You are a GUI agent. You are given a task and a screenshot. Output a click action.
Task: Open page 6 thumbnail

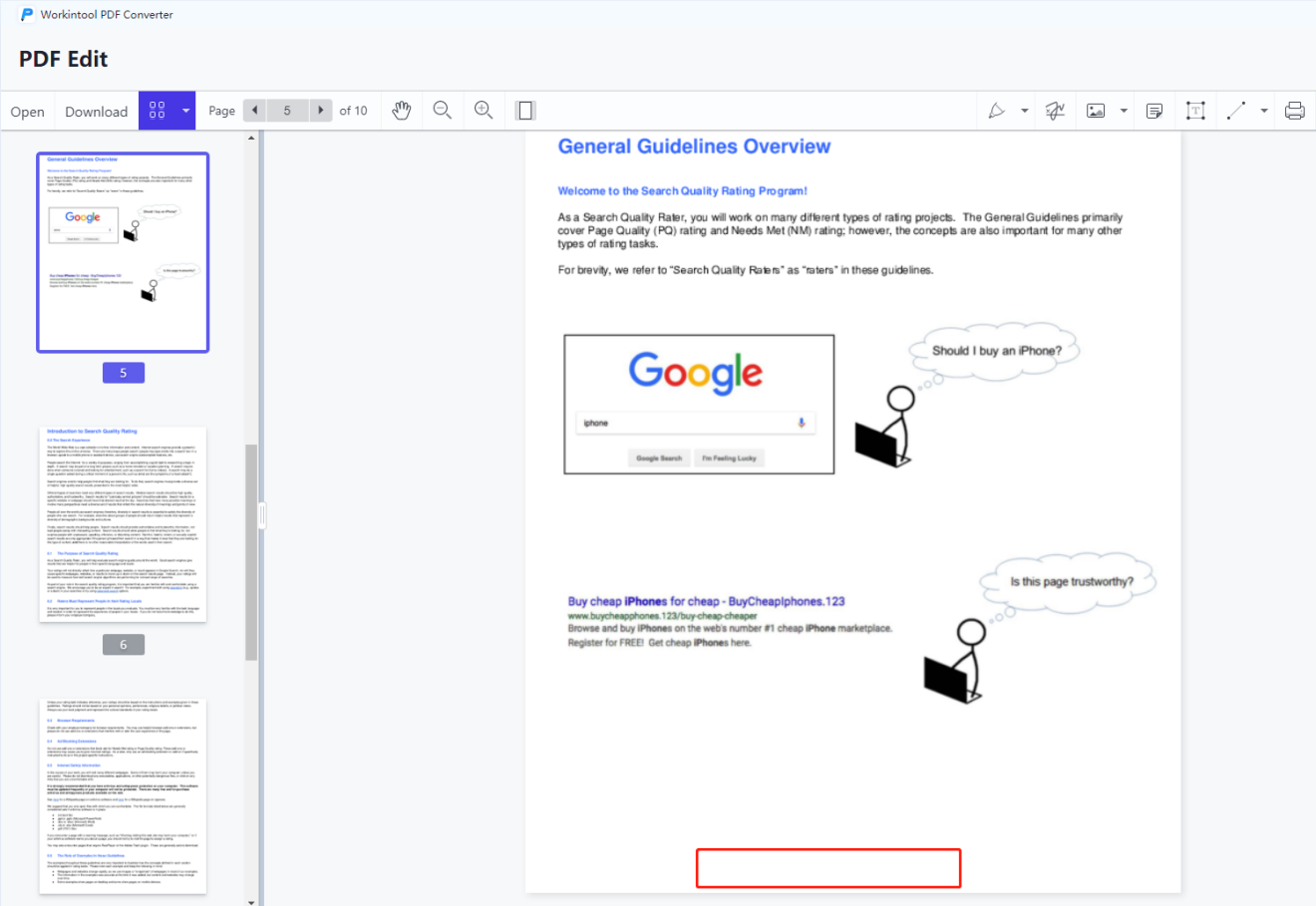123,525
